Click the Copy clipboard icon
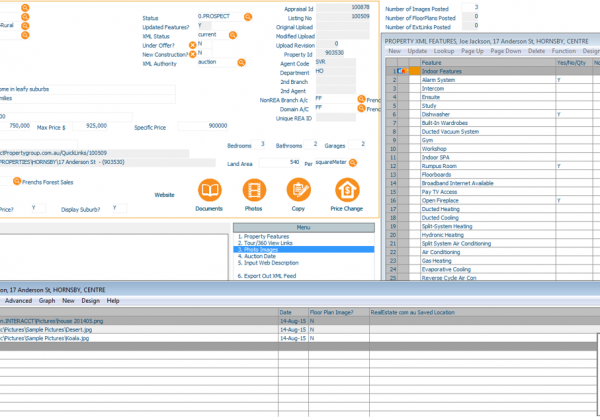Image resolution: width=600 pixels, height=420 pixels. pos(298,190)
